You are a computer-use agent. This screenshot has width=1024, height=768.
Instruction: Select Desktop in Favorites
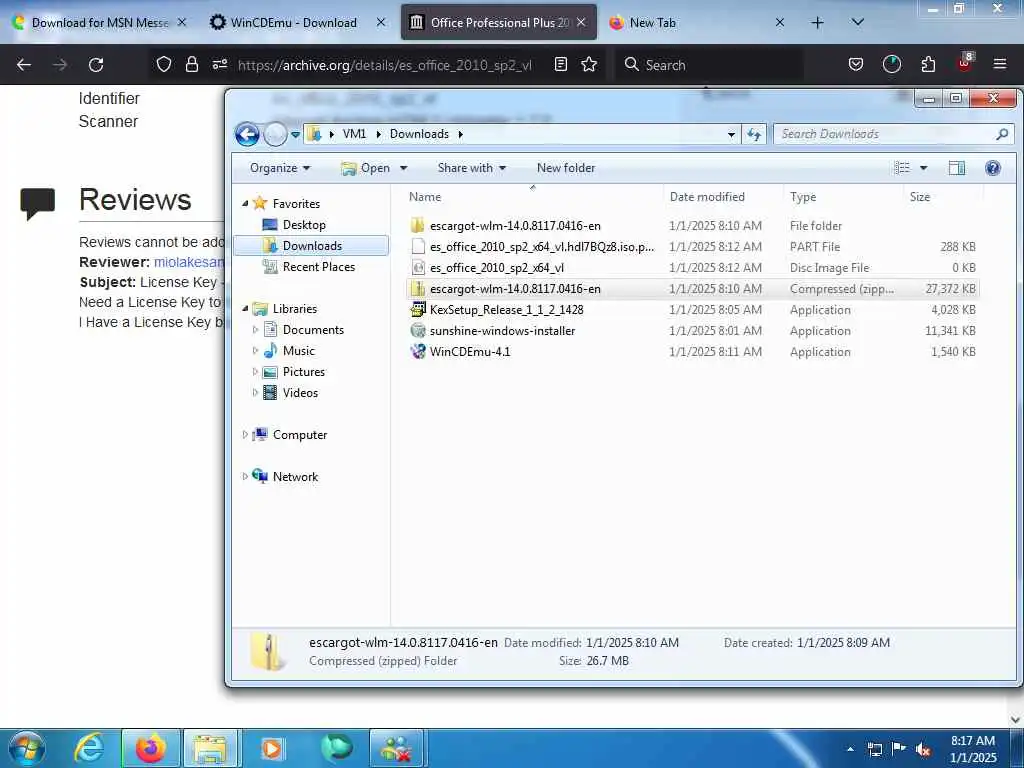click(304, 225)
